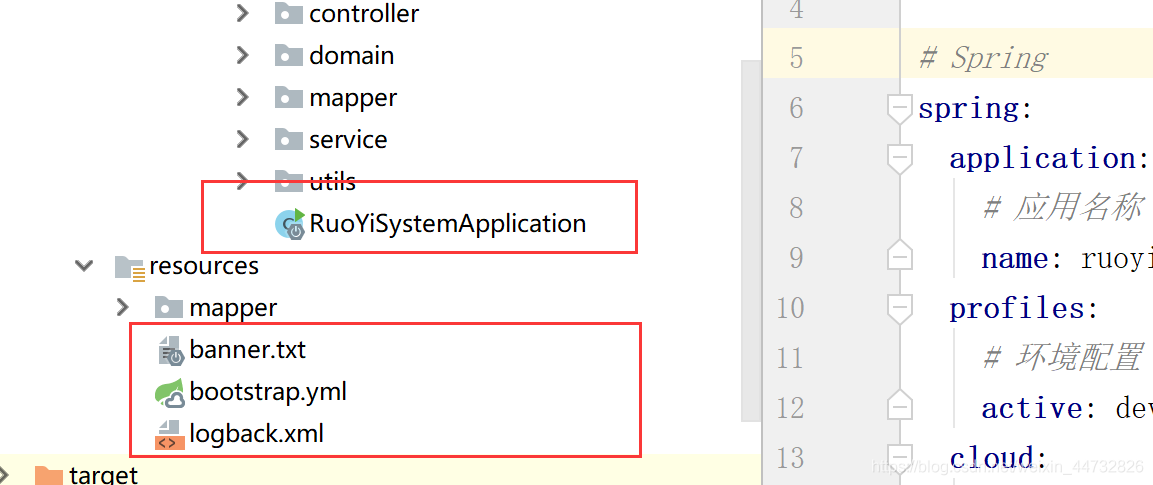
Task: Click the service folder icon
Action: click(x=289, y=139)
